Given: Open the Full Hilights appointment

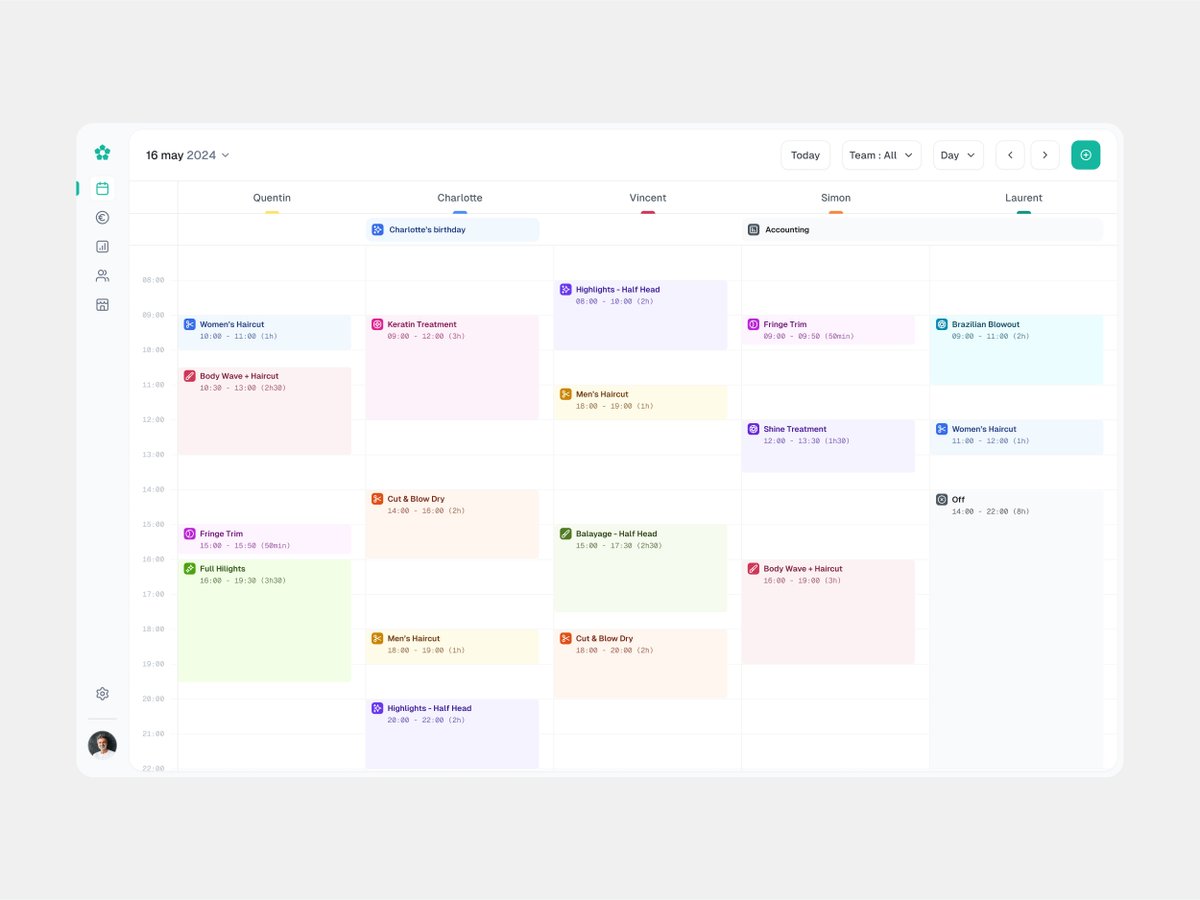Looking at the screenshot, I should point(265,620).
